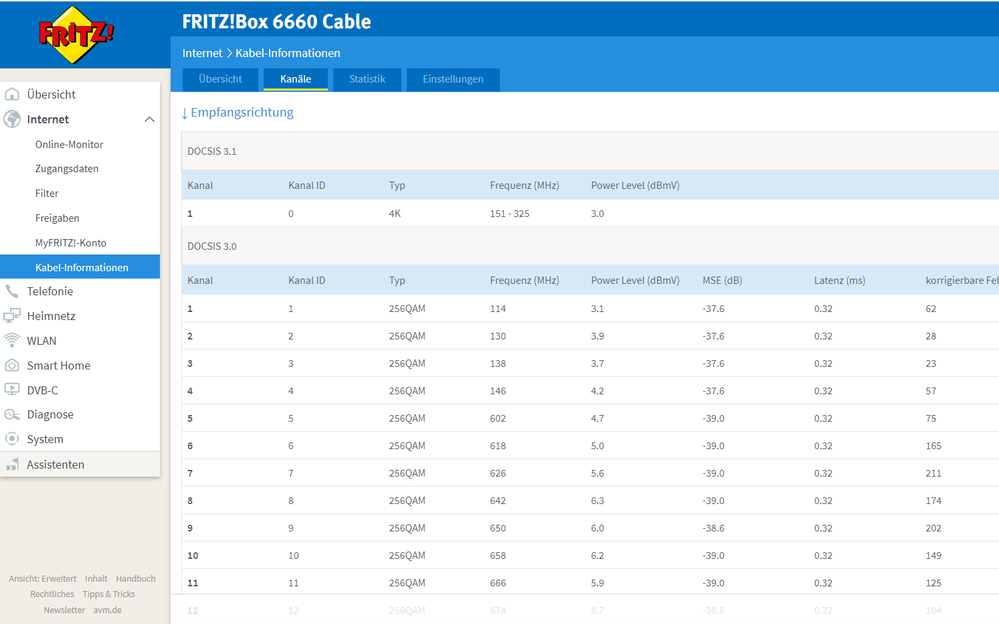Open the Übersicht tab in Kabel-Informationen
This screenshot has height=624, width=999.
click(x=220, y=79)
